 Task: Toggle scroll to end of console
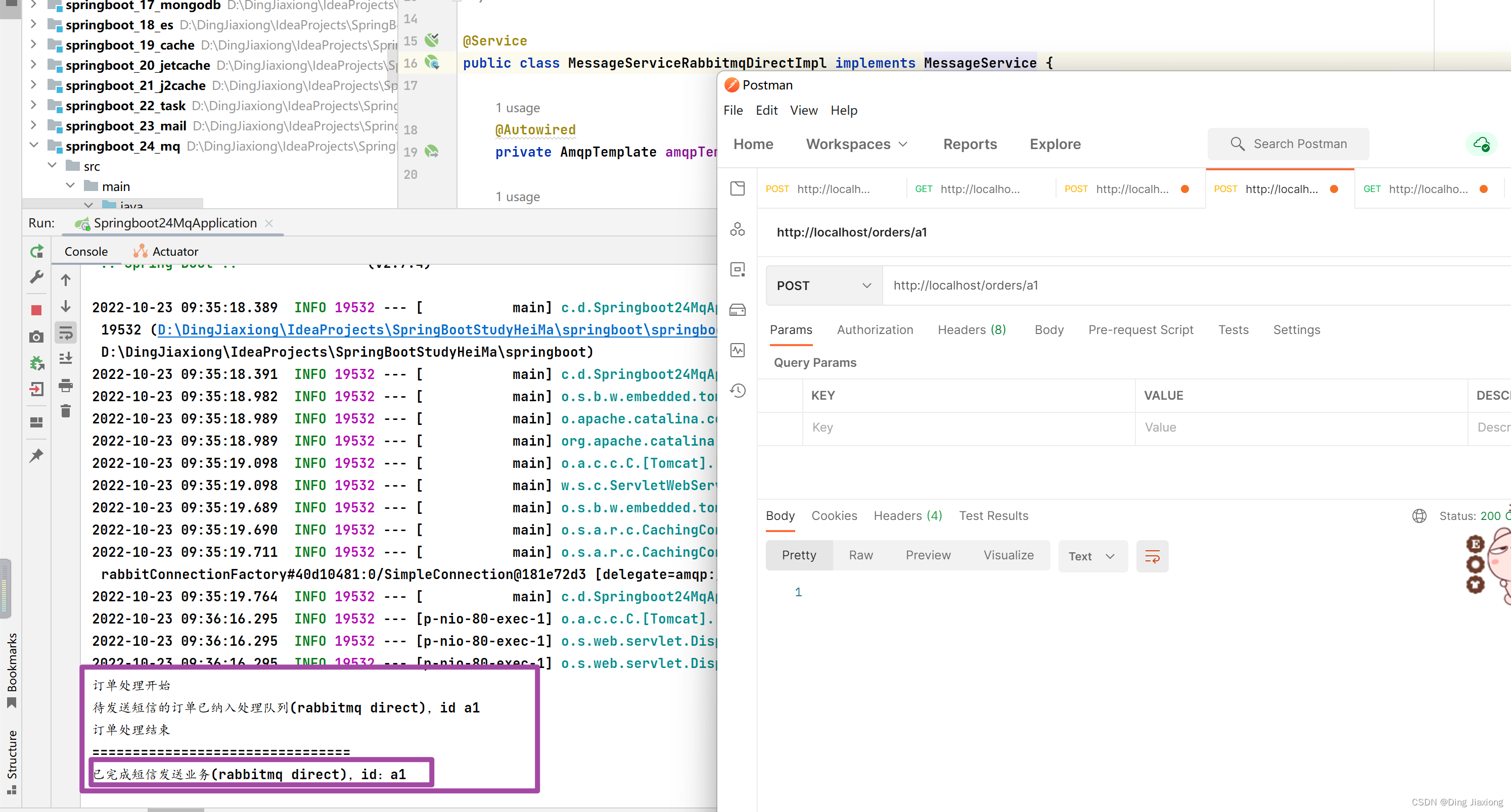click(66, 358)
